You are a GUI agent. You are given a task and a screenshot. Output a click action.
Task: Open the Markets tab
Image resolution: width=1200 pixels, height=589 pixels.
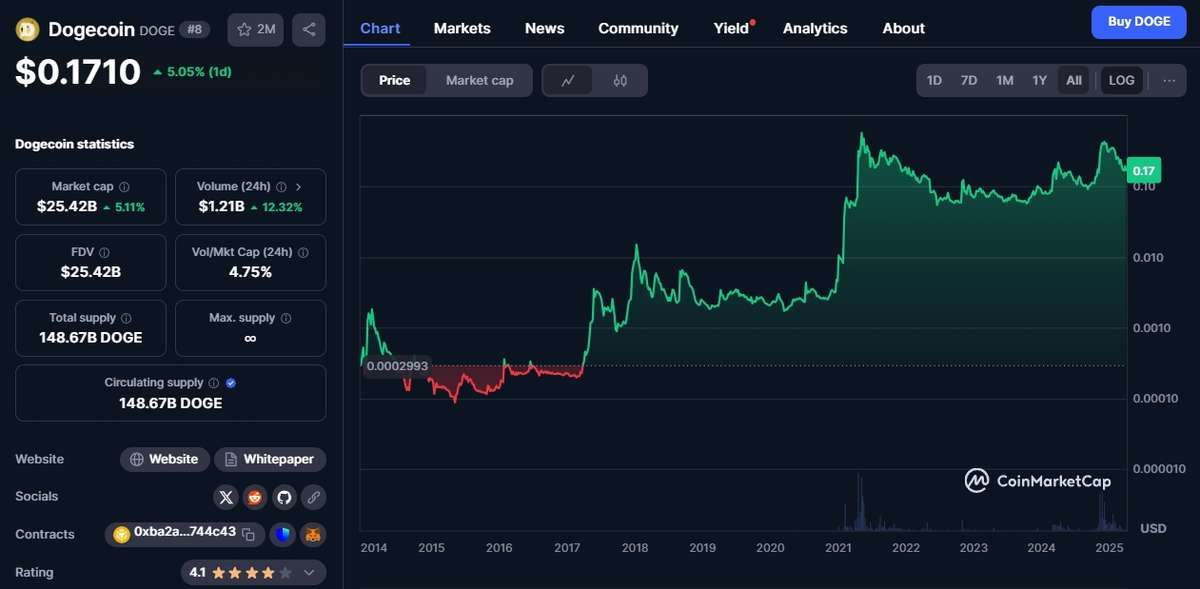(x=462, y=28)
